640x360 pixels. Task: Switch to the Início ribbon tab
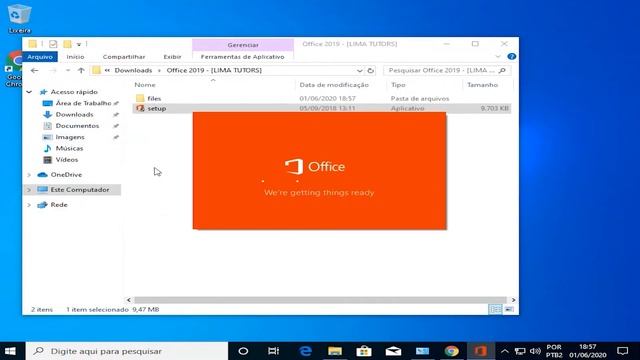(76, 57)
